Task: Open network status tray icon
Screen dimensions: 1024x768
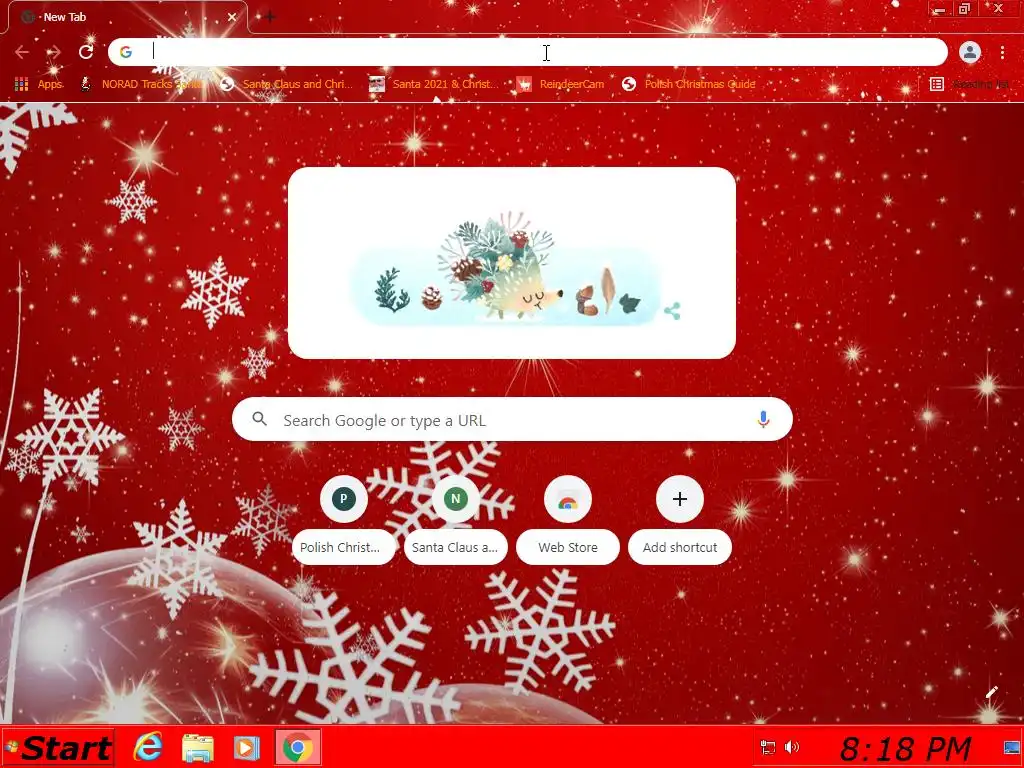Action: point(767,747)
